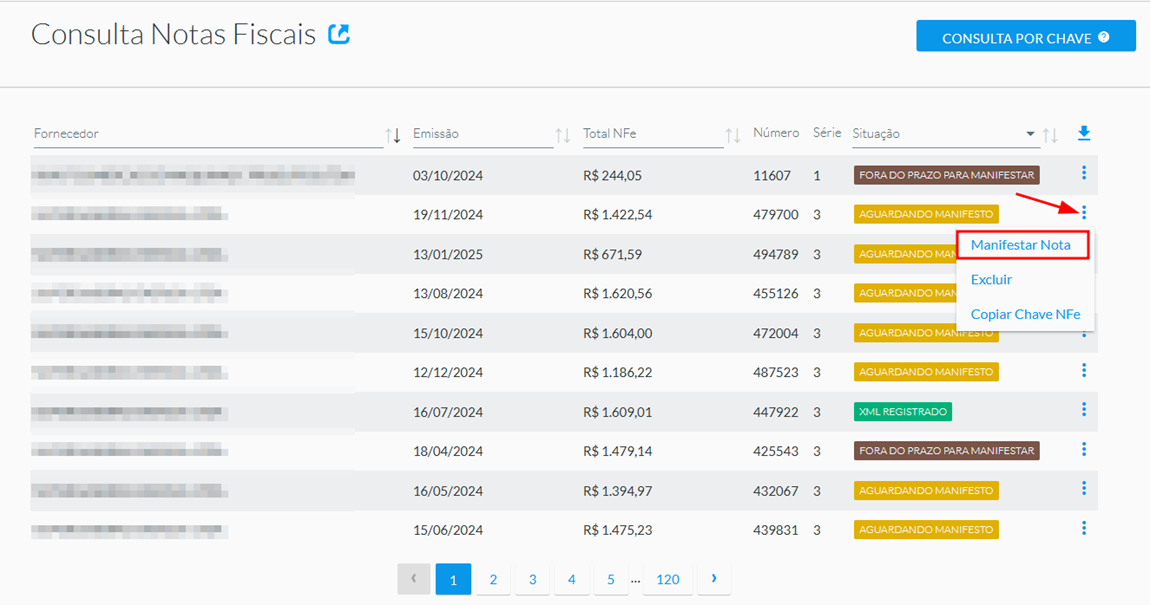Go to page 1
Image resolution: width=1150 pixels, height=605 pixels.
pos(453,579)
